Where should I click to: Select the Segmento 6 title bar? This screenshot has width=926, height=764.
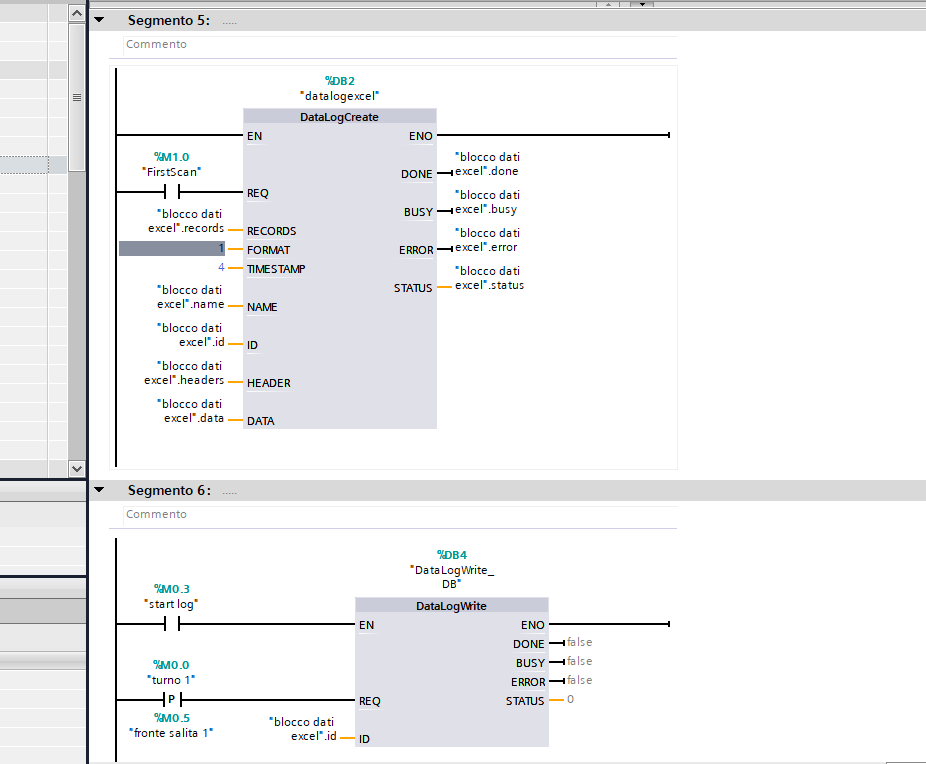point(500,490)
